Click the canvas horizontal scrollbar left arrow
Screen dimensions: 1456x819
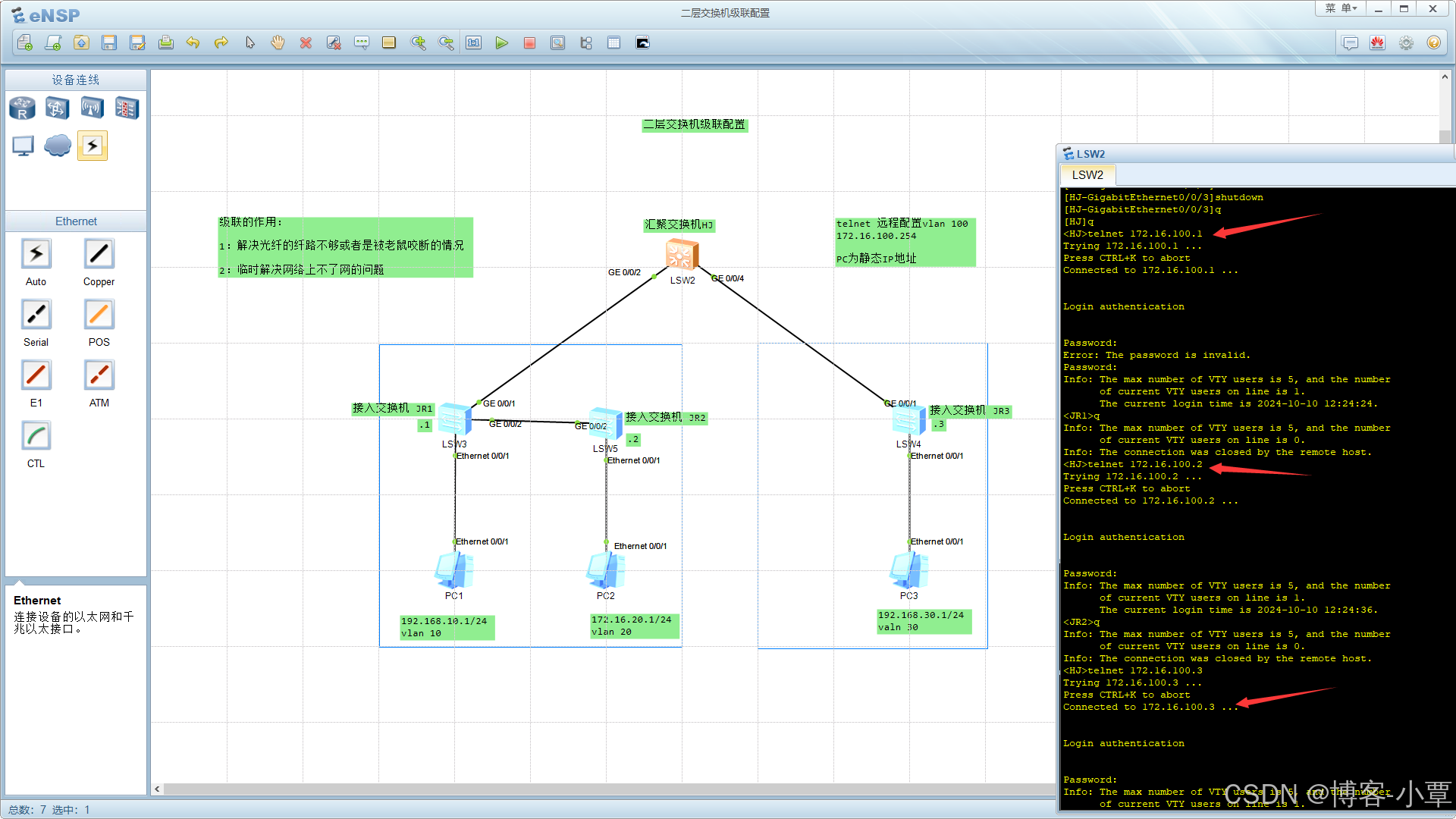tap(157, 789)
